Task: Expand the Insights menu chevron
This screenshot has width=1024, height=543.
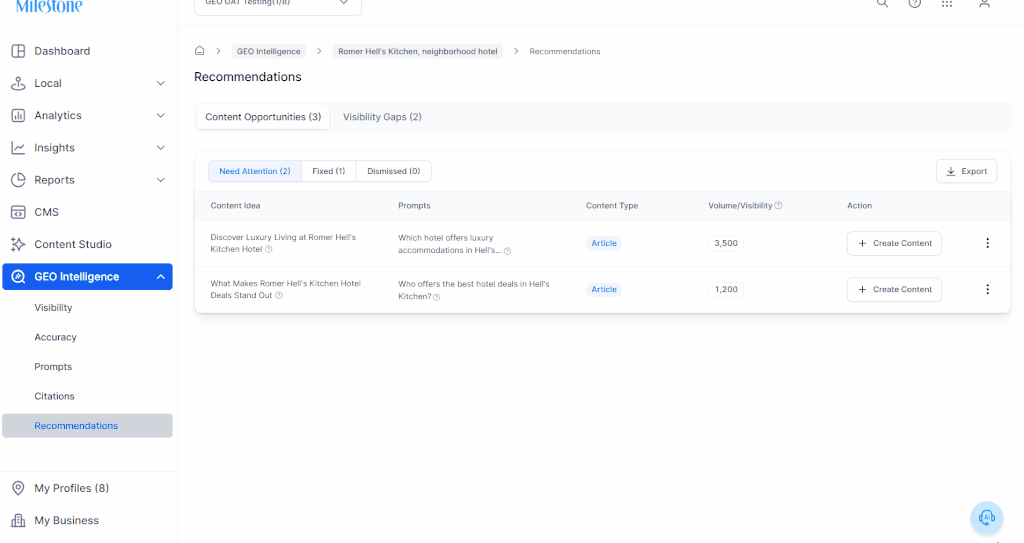Action: pos(161,148)
